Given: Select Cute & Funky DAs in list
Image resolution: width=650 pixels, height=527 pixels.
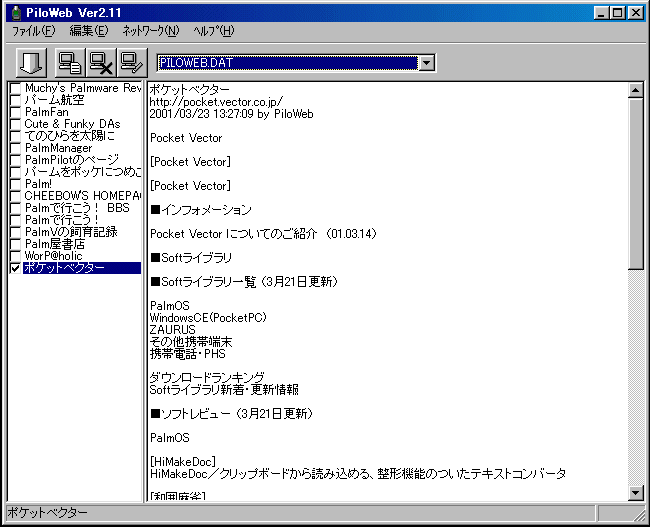Looking at the screenshot, I should coord(72,124).
